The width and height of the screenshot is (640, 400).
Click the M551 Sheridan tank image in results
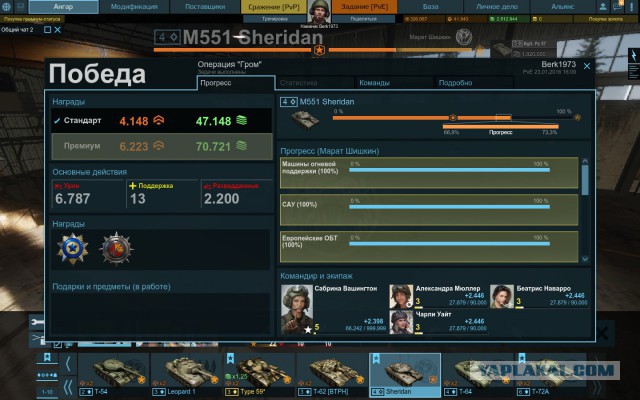coord(304,119)
